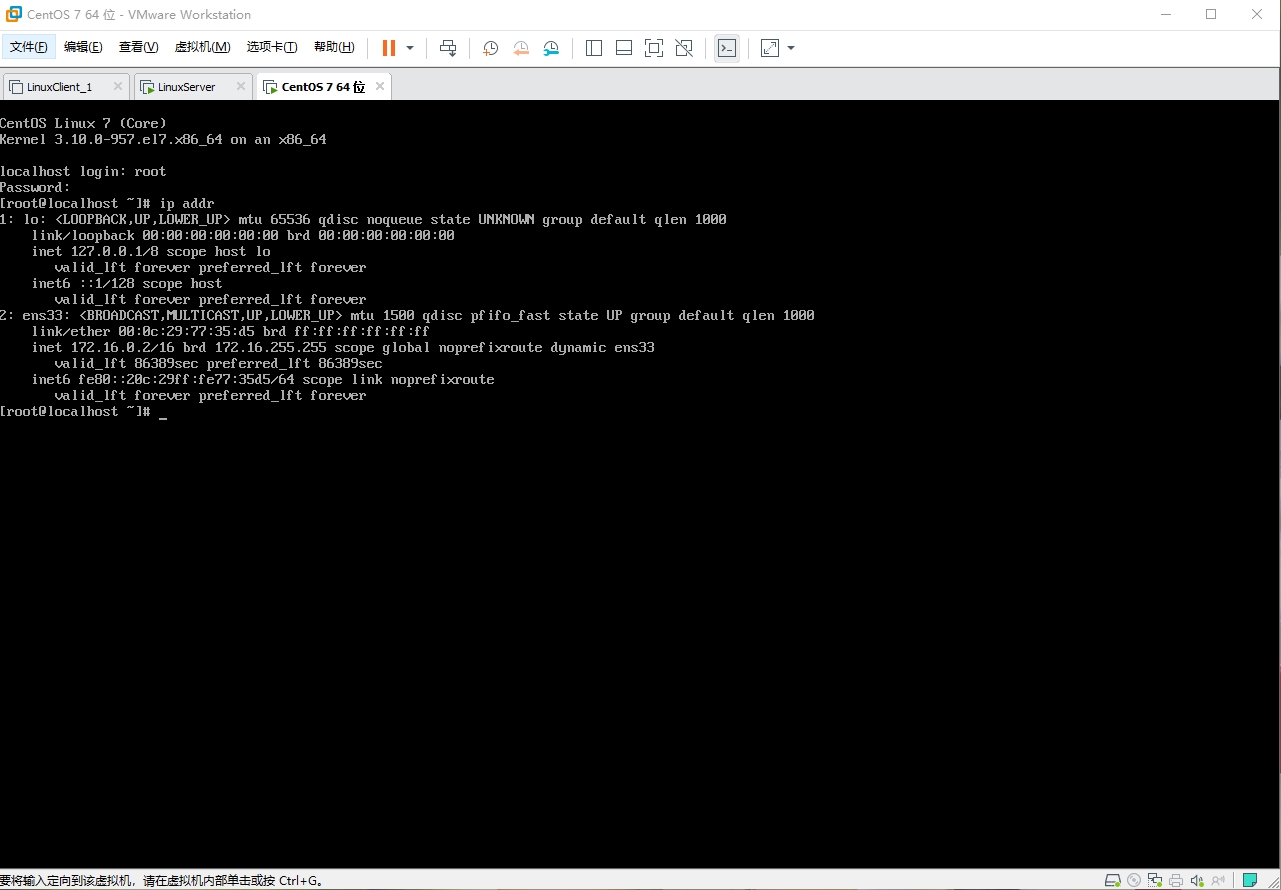Click the 'ip addr' command text
Image resolution: width=1281 pixels, height=890 pixels.
[x=187, y=203]
